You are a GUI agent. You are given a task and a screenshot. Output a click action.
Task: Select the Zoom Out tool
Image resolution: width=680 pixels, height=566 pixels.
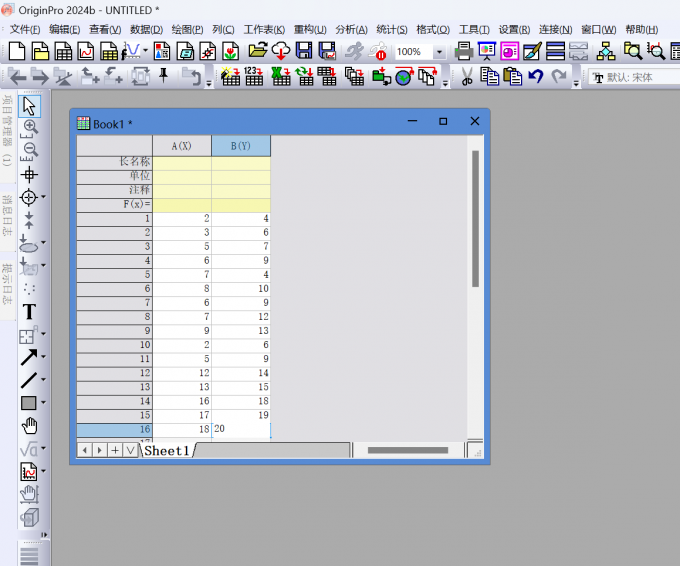point(30,151)
